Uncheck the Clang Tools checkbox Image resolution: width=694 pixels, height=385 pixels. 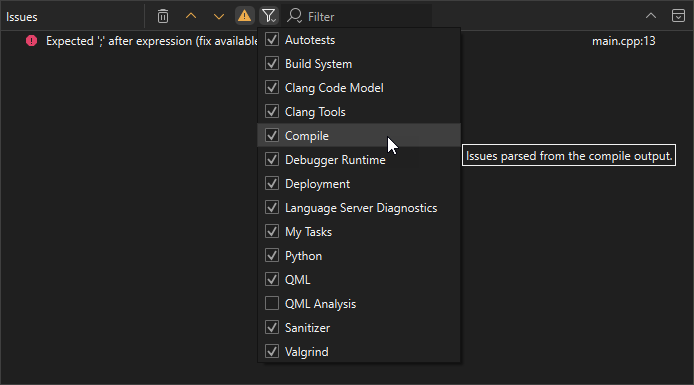(x=272, y=111)
